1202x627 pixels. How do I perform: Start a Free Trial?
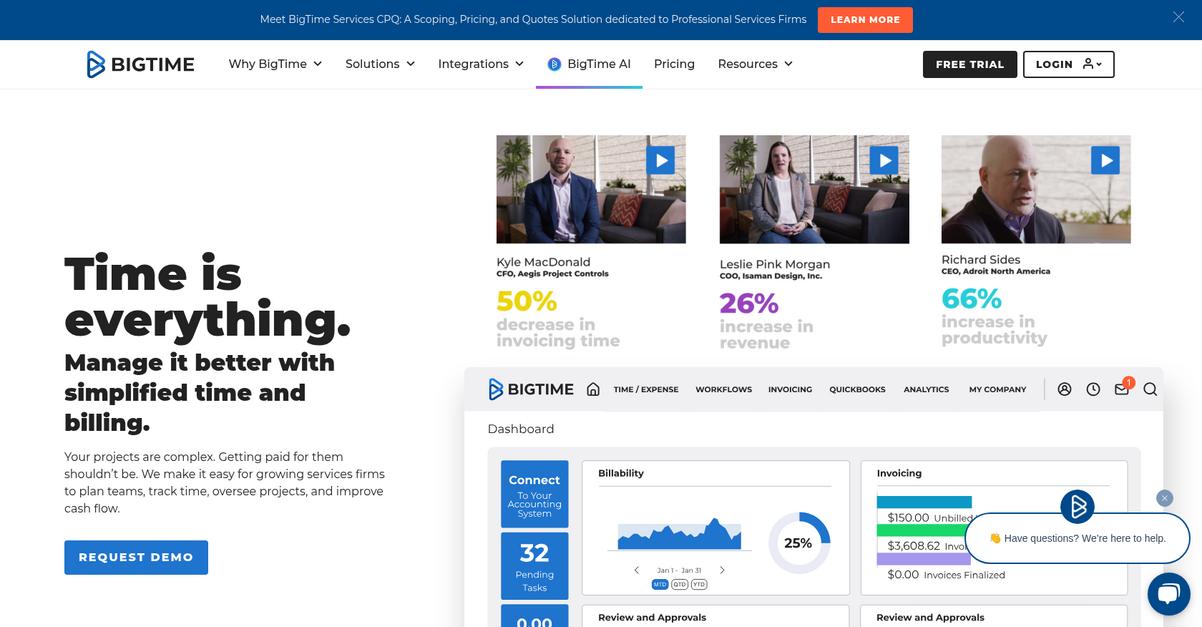pos(970,64)
